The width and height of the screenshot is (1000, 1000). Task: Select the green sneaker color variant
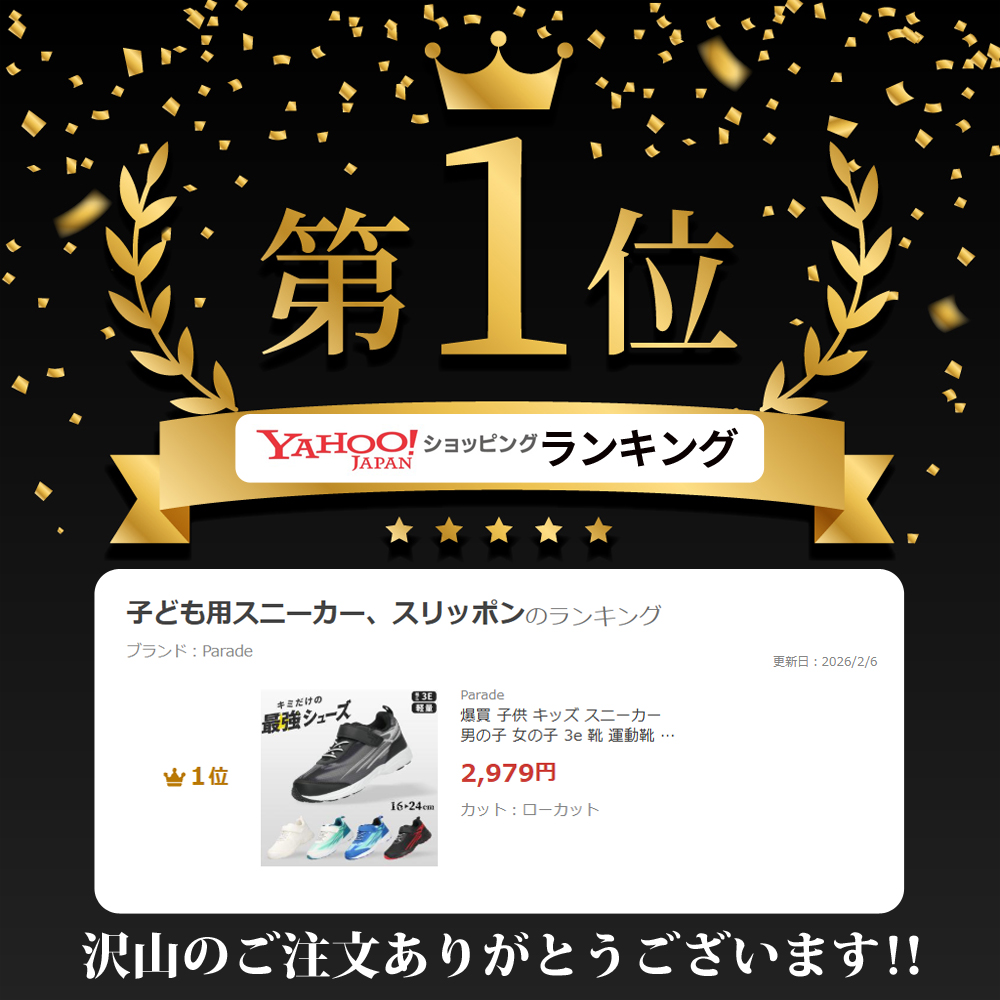328,838
